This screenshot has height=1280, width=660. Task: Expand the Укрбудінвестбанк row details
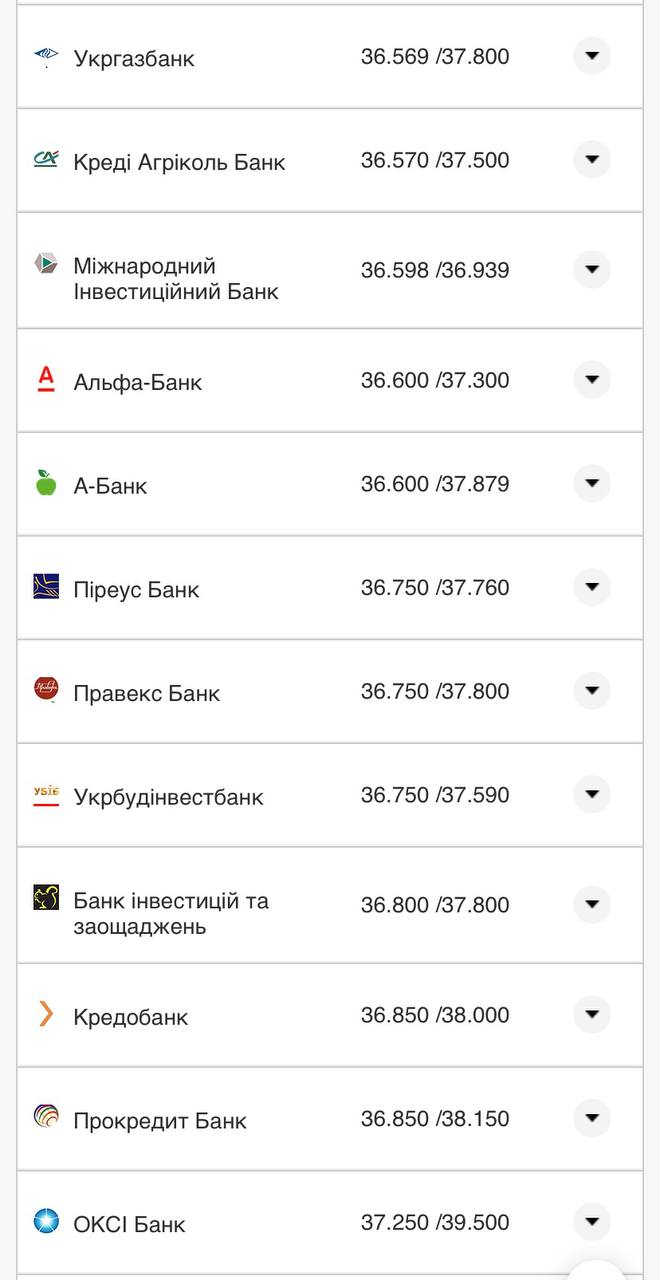pyautogui.click(x=592, y=794)
